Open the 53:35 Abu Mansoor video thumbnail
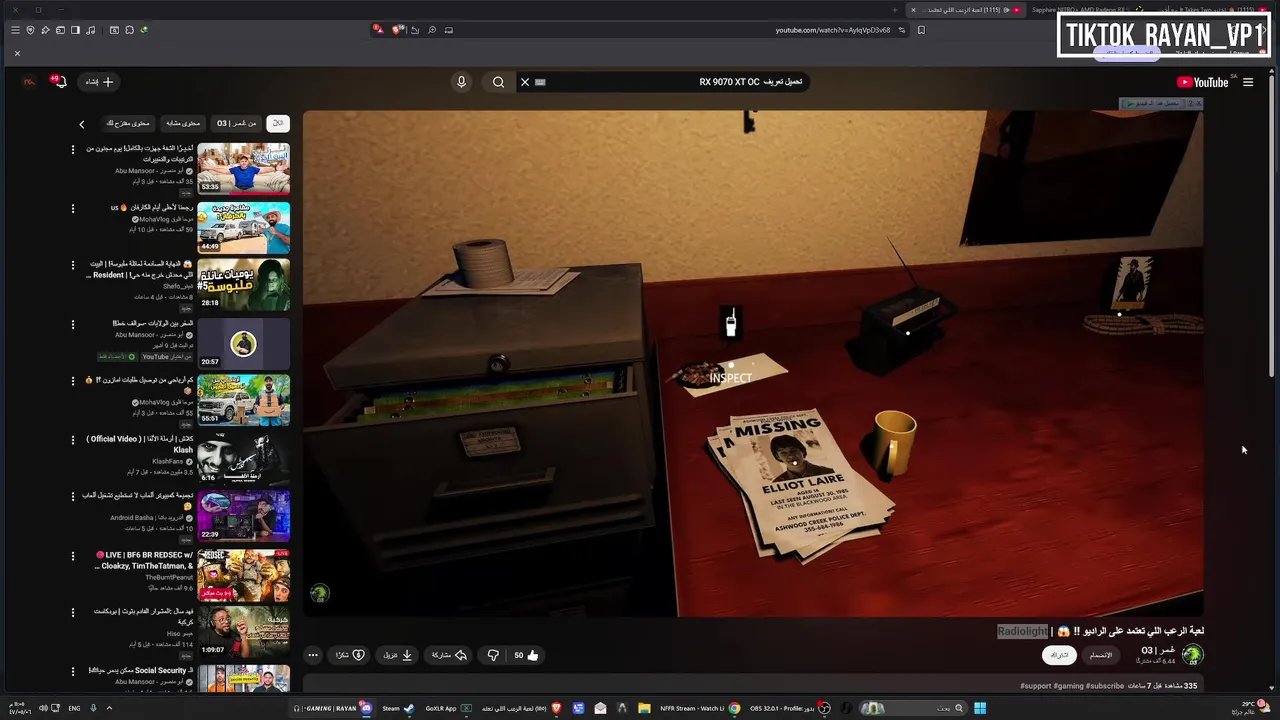The height and width of the screenshot is (720, 1280). [x=243, y=168]
